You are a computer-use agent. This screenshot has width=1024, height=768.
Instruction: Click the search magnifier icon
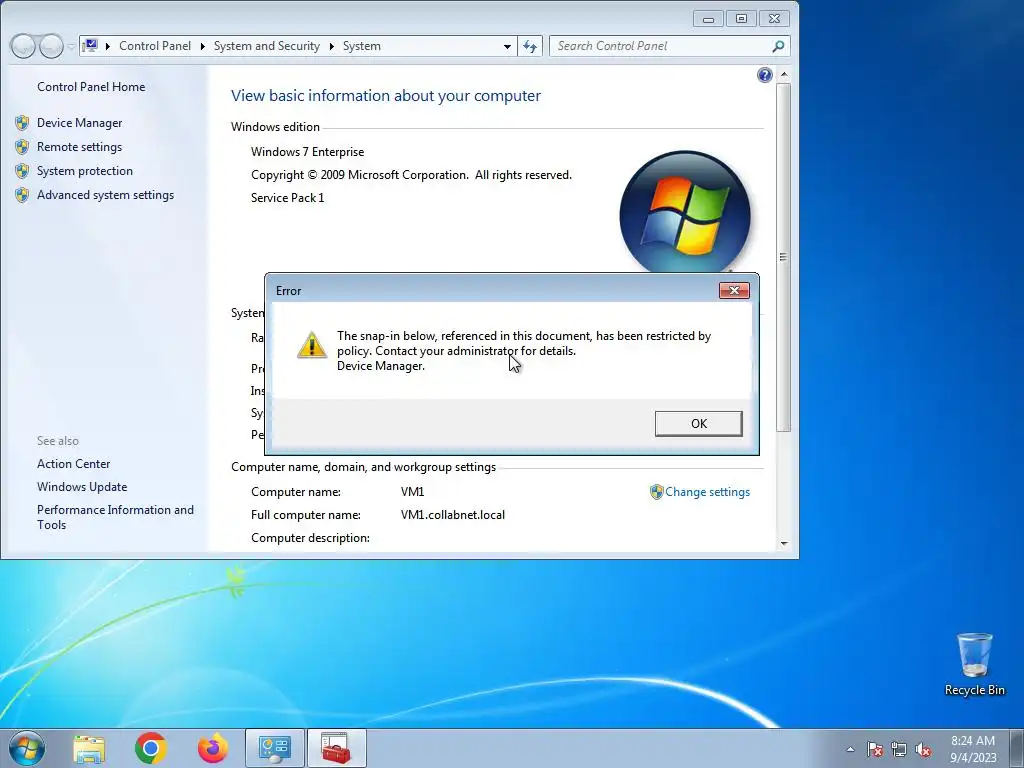click(x=778, y=46)
